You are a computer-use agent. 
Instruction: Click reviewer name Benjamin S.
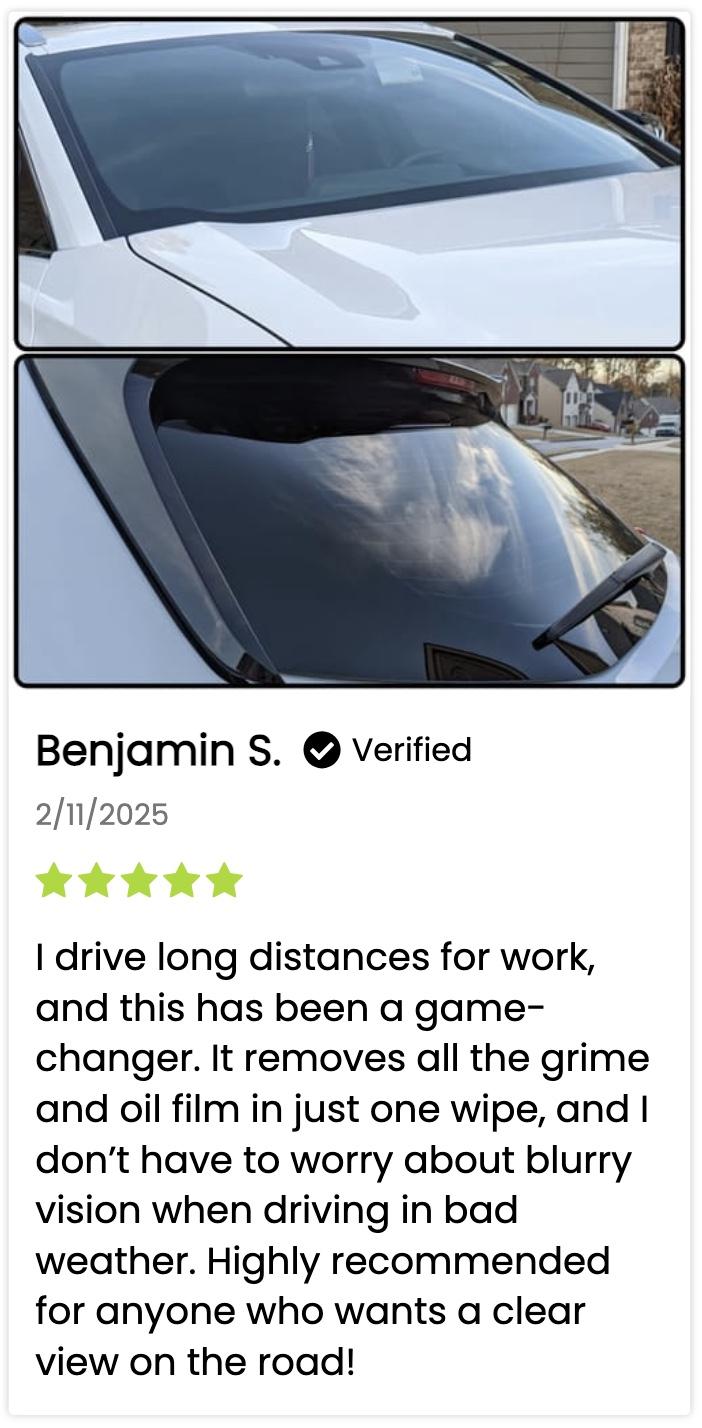(x=159, y=751)
